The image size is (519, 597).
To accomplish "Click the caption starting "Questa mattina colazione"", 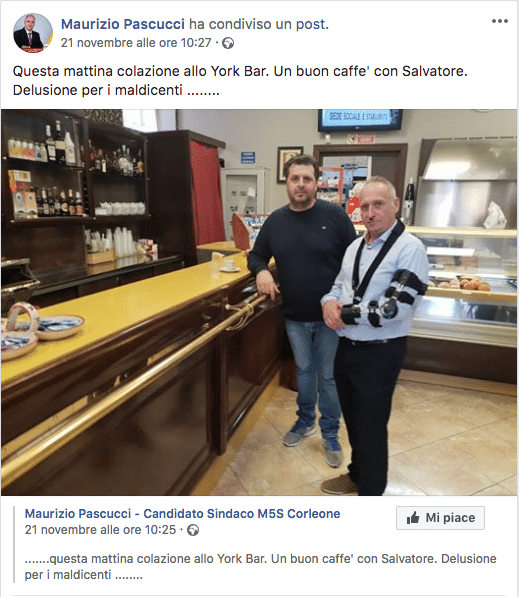I will point(240,81).
